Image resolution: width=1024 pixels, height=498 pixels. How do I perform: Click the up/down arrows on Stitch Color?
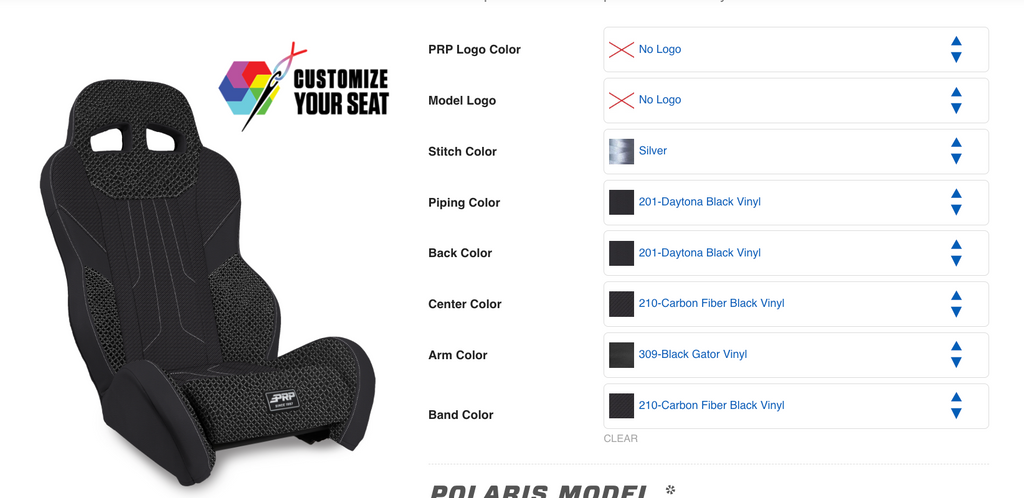coord(956,151)
